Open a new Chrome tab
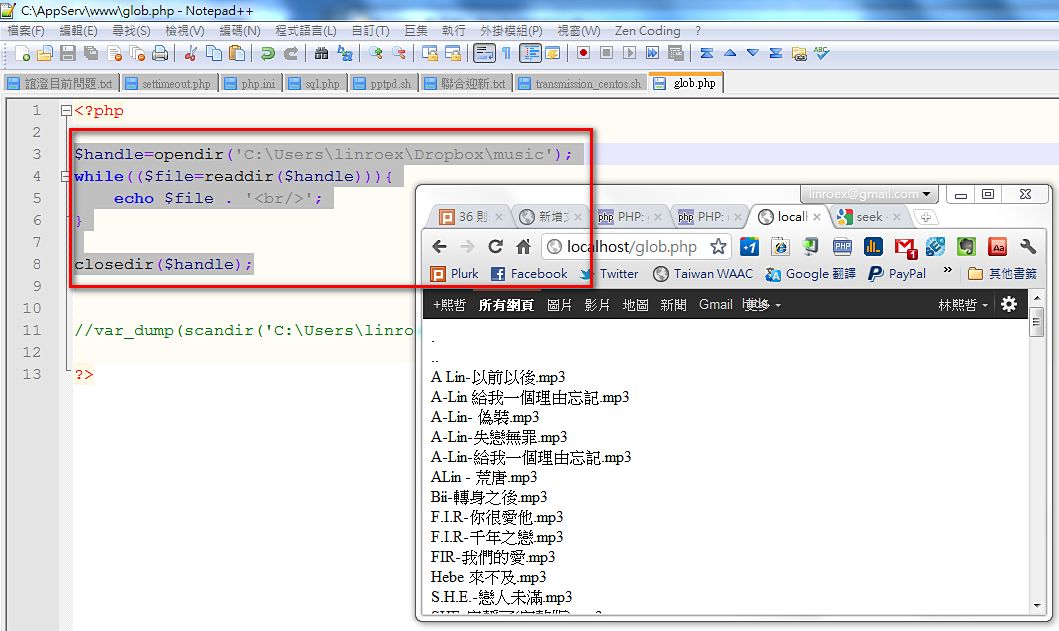Image resolution: width=1059 pixels, height=631 pixels. pos(925,217)
